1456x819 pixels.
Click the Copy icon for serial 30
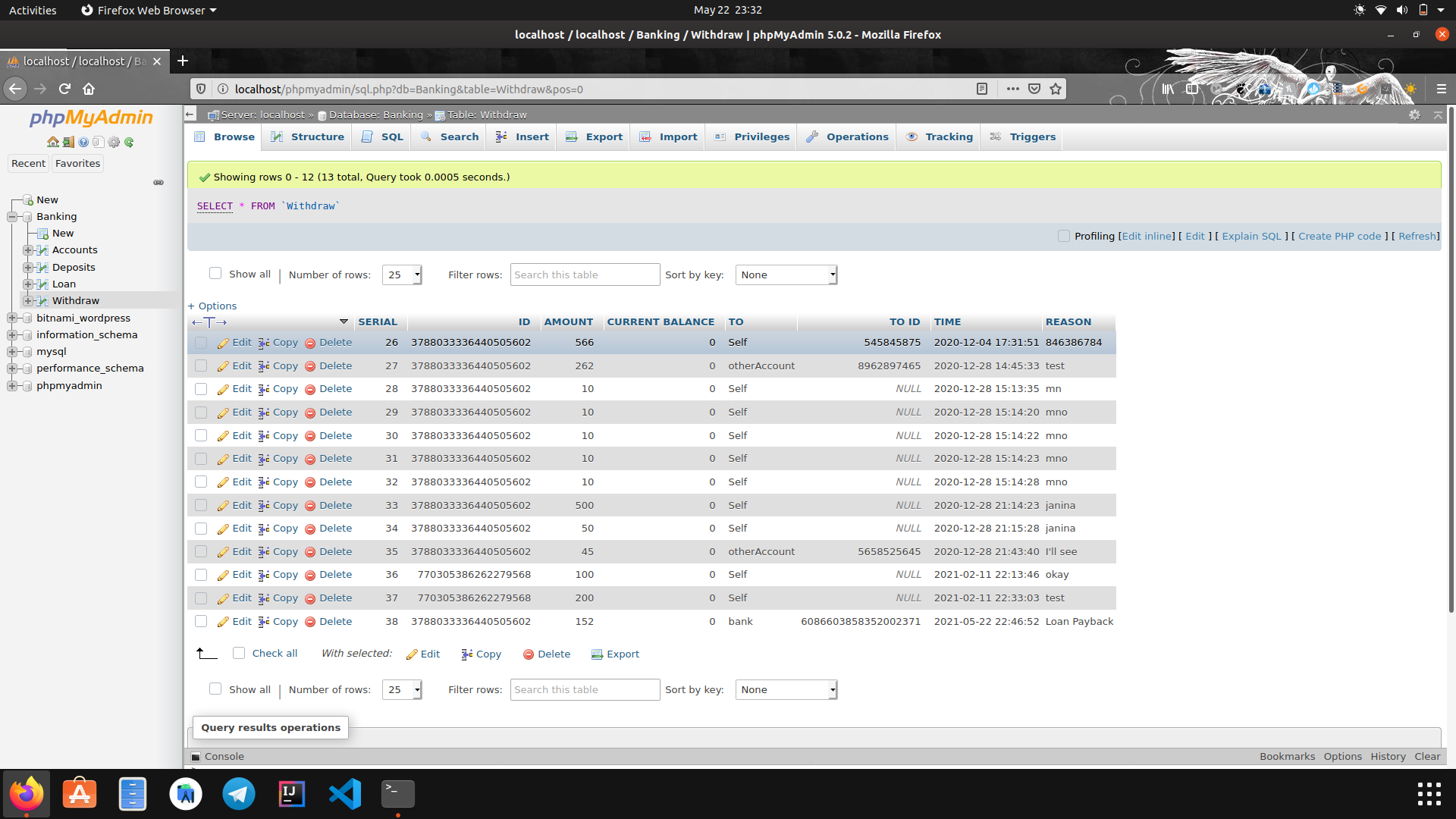(x=264, y=436)
